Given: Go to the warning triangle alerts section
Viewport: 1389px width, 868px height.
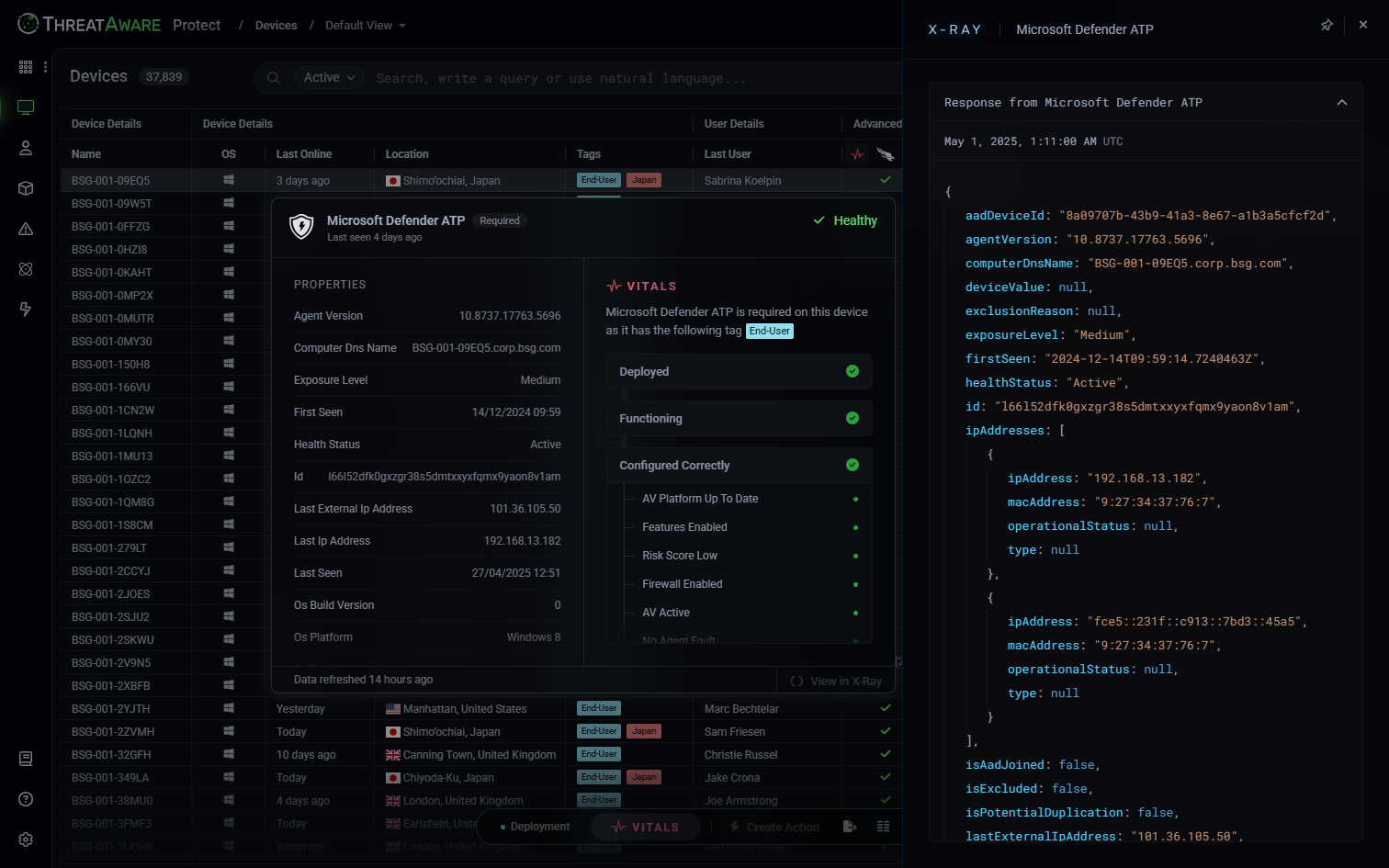Looking at the screenshot, I should point(26,229).
